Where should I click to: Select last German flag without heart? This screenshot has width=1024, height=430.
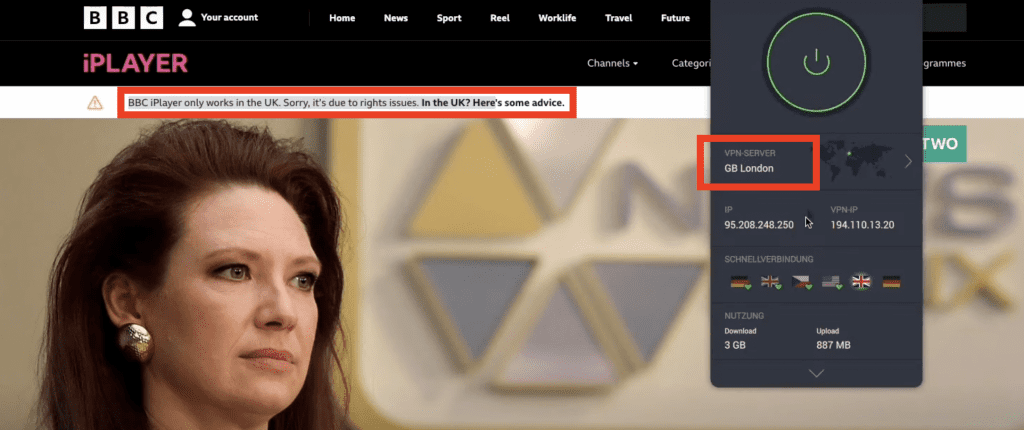pos(891,282)
